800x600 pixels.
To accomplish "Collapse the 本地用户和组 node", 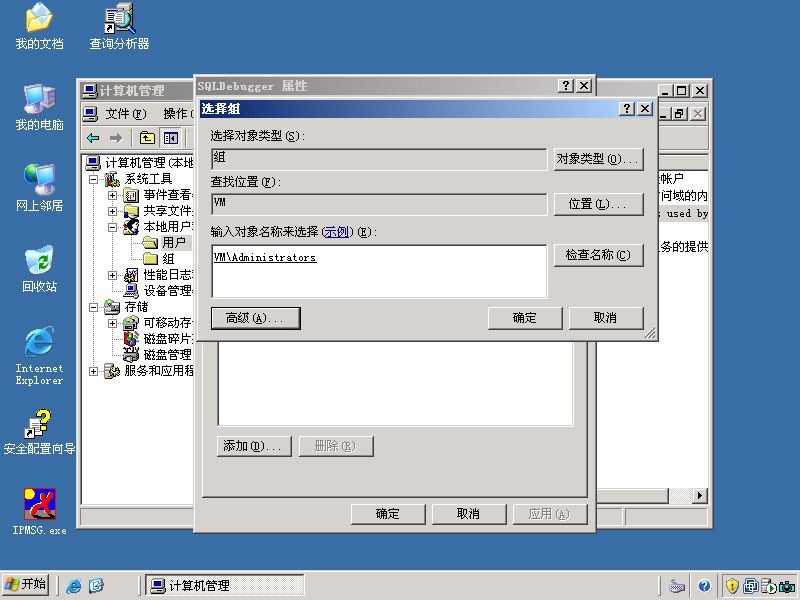I will click(x=112, y=227).
